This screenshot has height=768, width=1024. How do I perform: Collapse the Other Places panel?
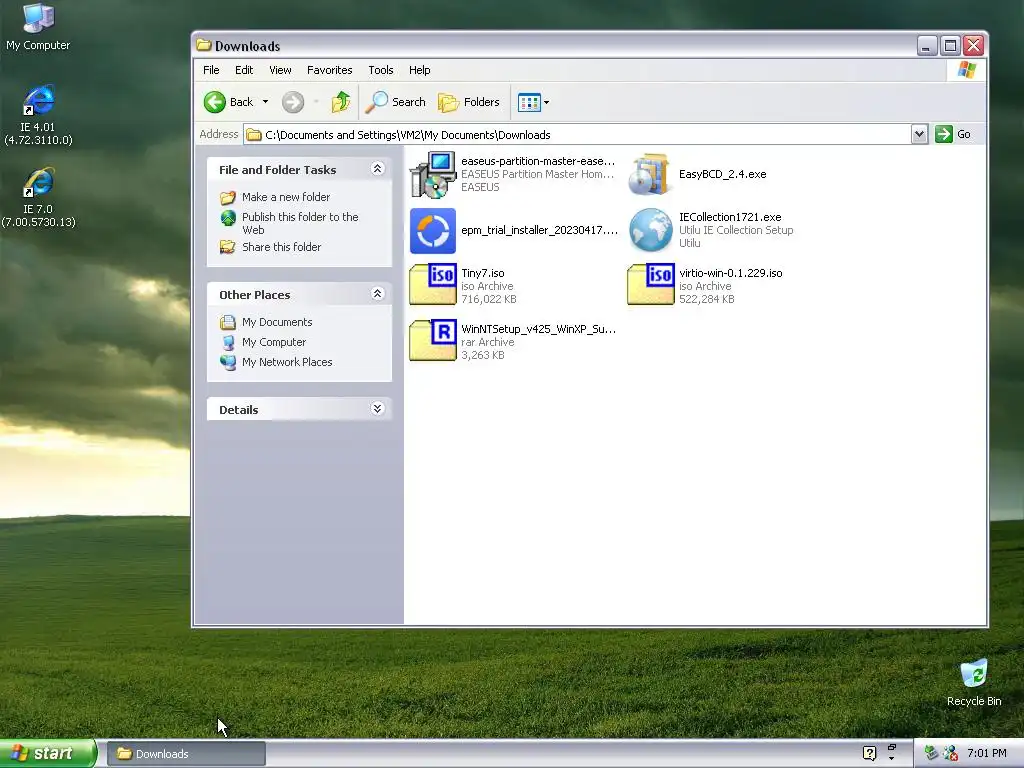(377, 294)
